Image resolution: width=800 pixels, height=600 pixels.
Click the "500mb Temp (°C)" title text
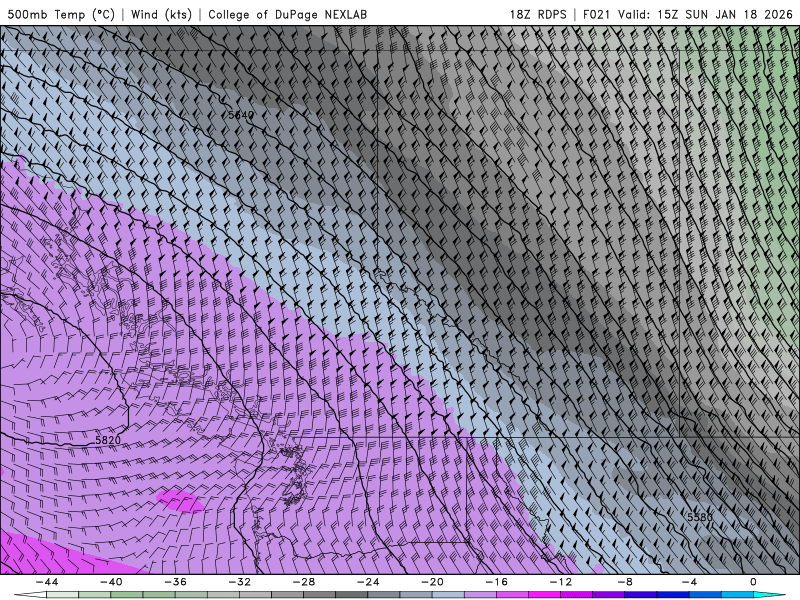coord(61,14)
